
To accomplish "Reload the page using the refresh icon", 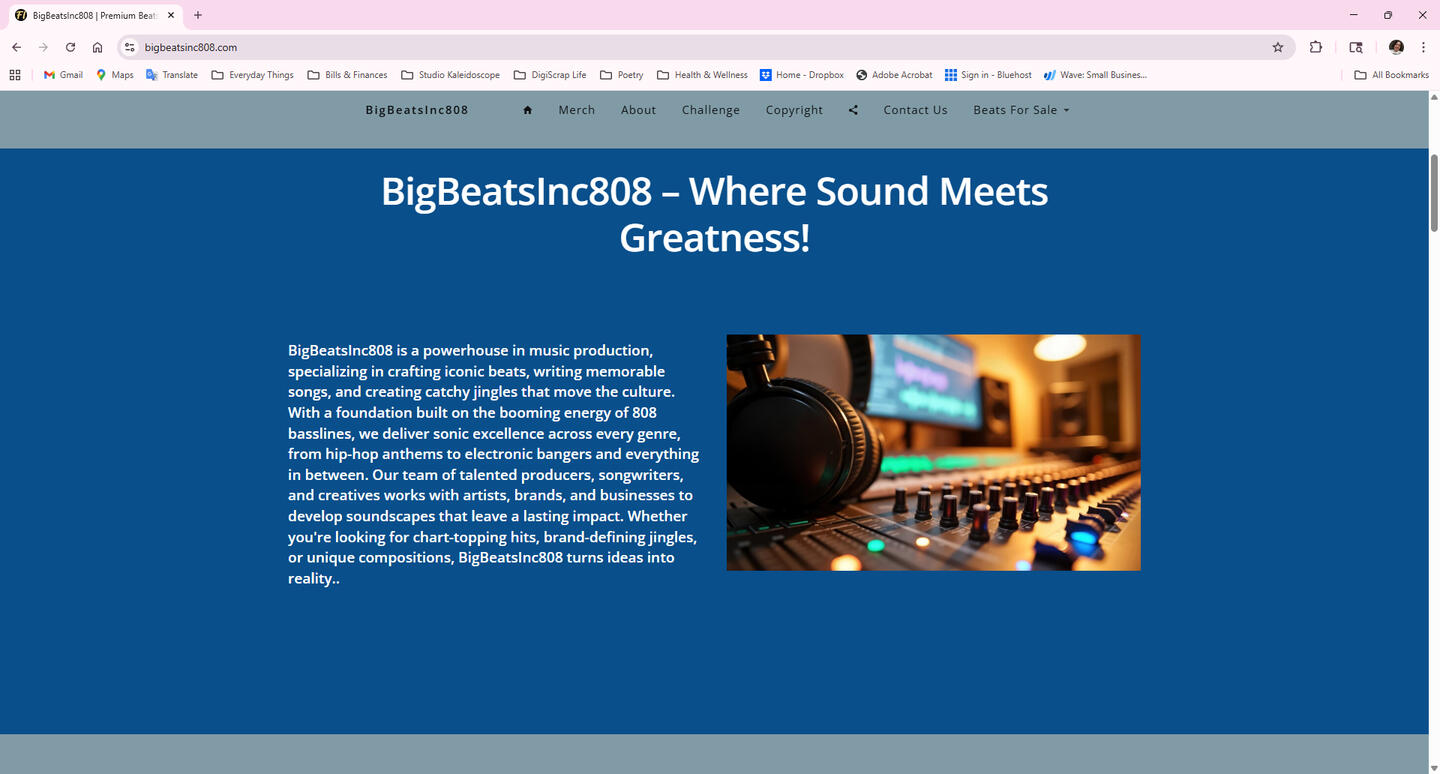I will click(x=70, y=47).
